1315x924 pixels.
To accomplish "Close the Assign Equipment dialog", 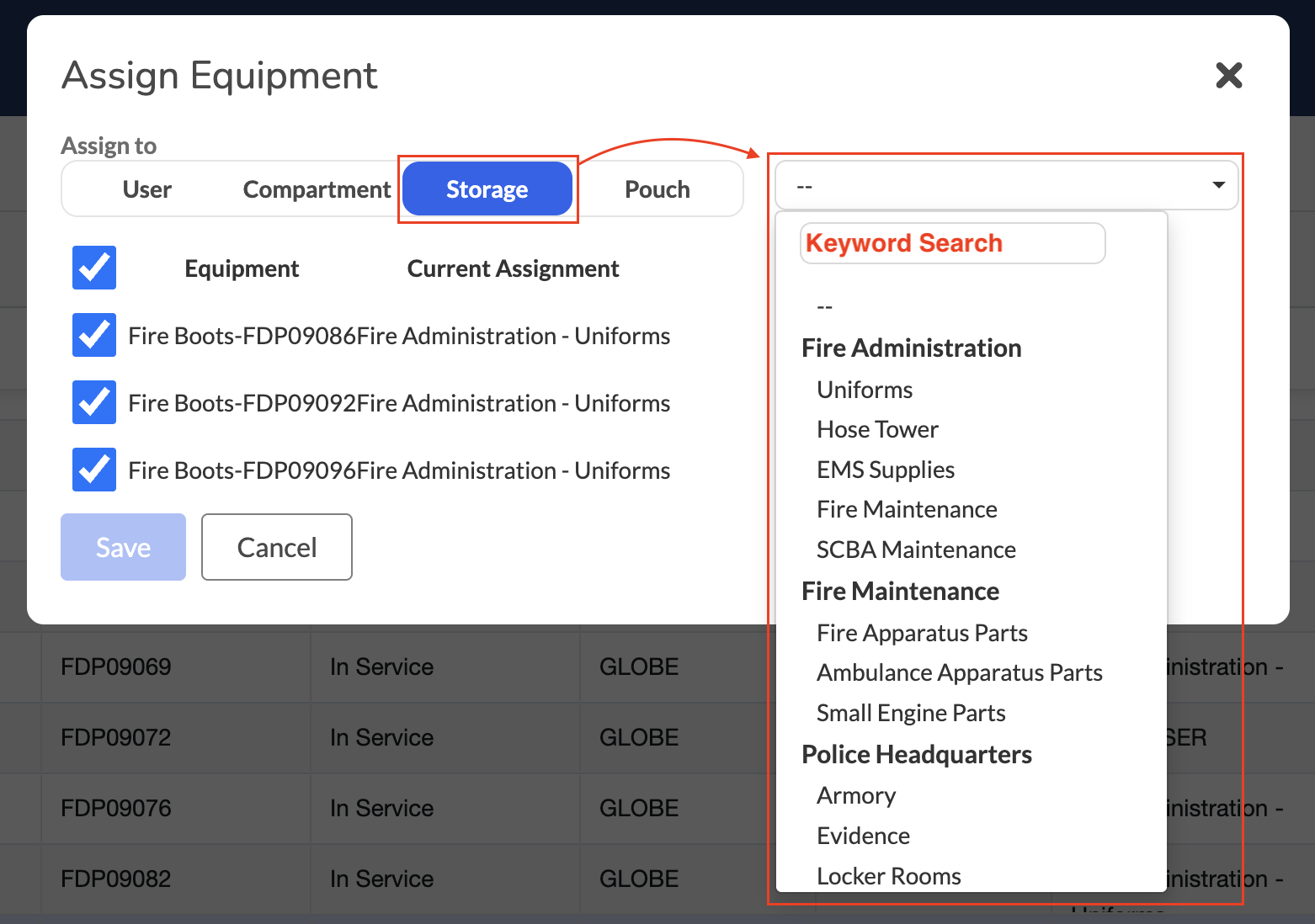I will pyautogui.click(x=1229, y=76).
